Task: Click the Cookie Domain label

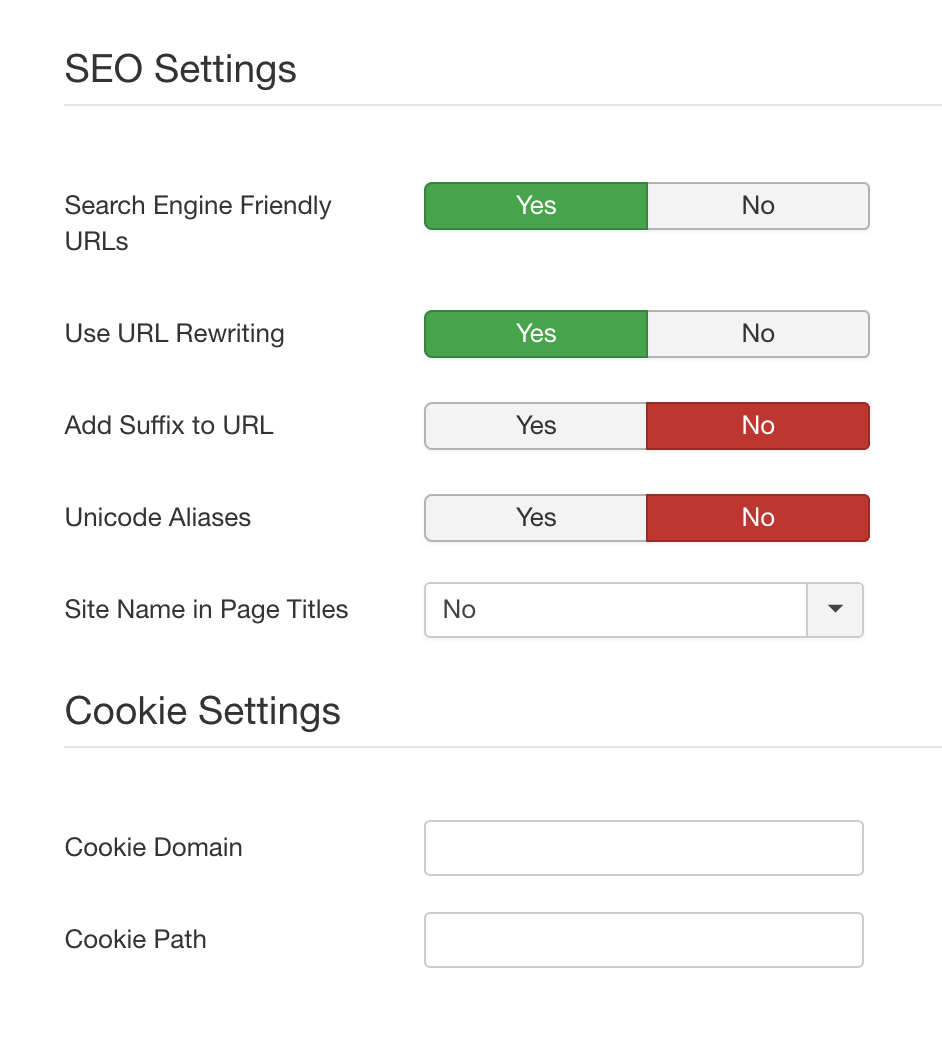Action: pyautogui.click(x=154, y=848)
